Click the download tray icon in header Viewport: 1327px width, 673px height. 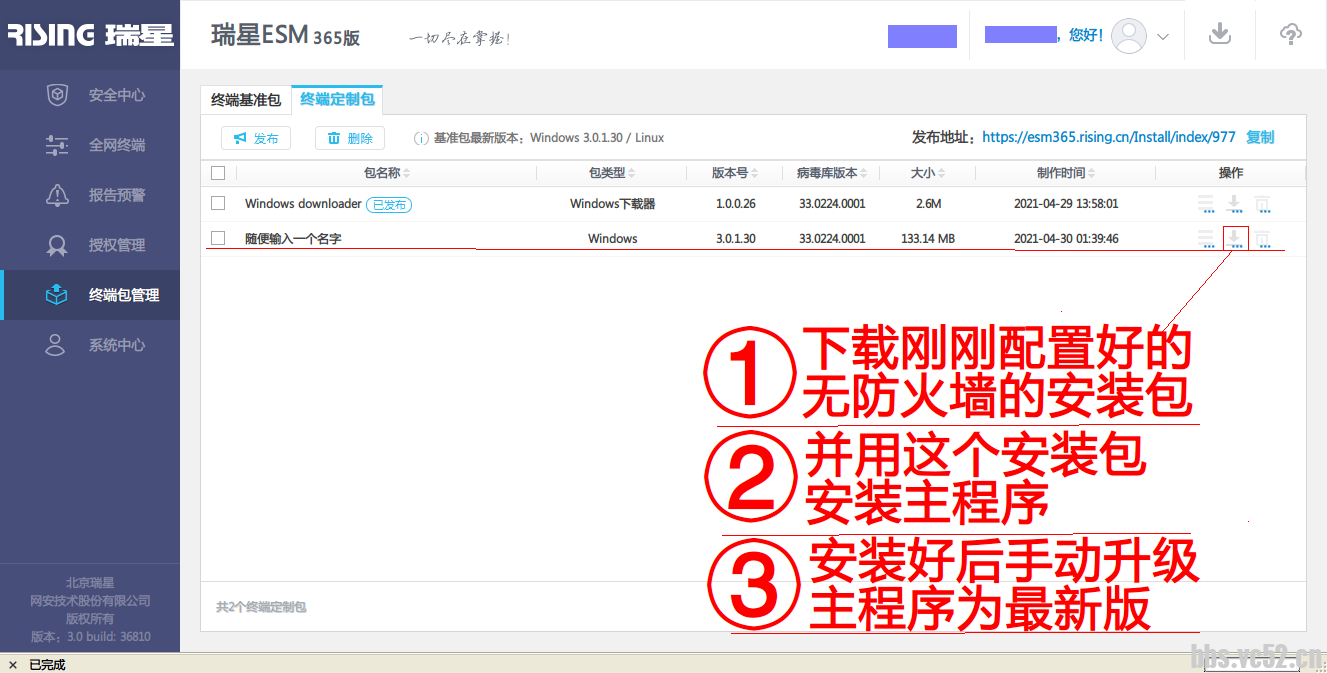point(1219,34)
